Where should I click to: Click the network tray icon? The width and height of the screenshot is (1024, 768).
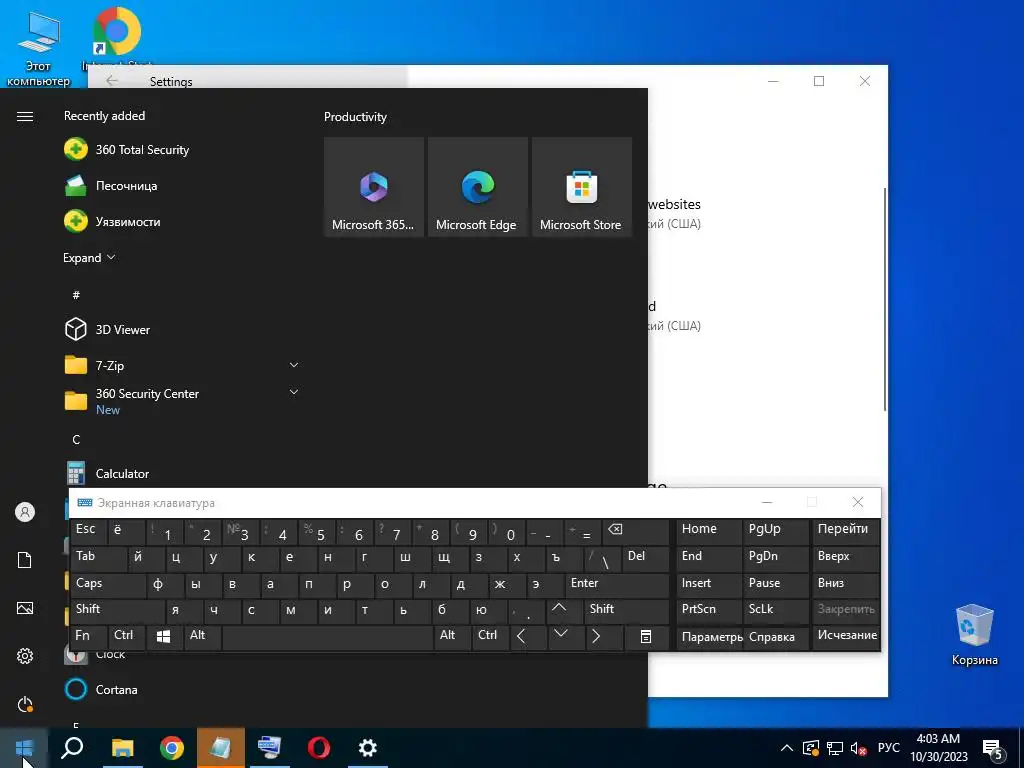pyautogui.click(x=835, y=748)
